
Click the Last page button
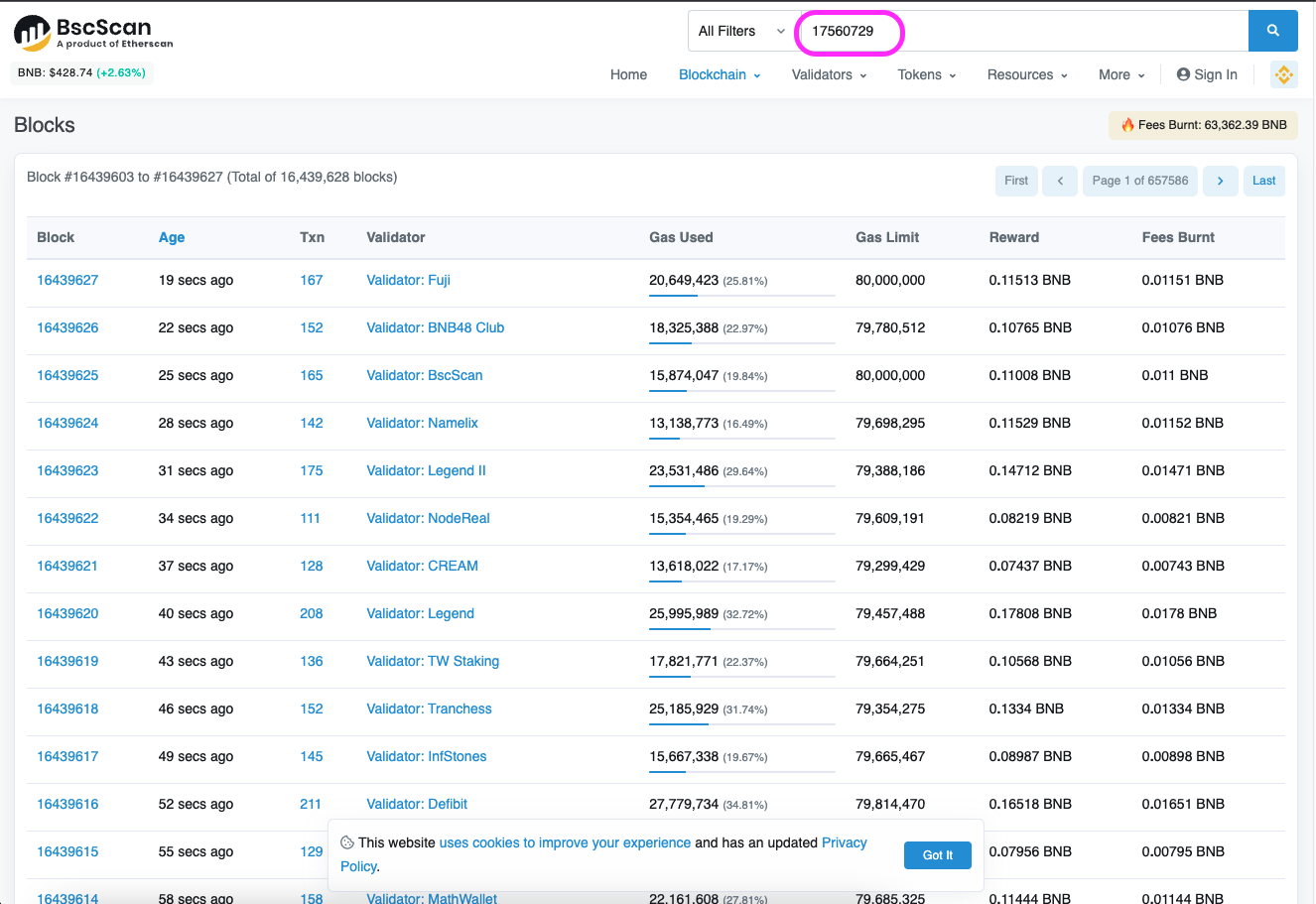click(x=1263, y=181)
